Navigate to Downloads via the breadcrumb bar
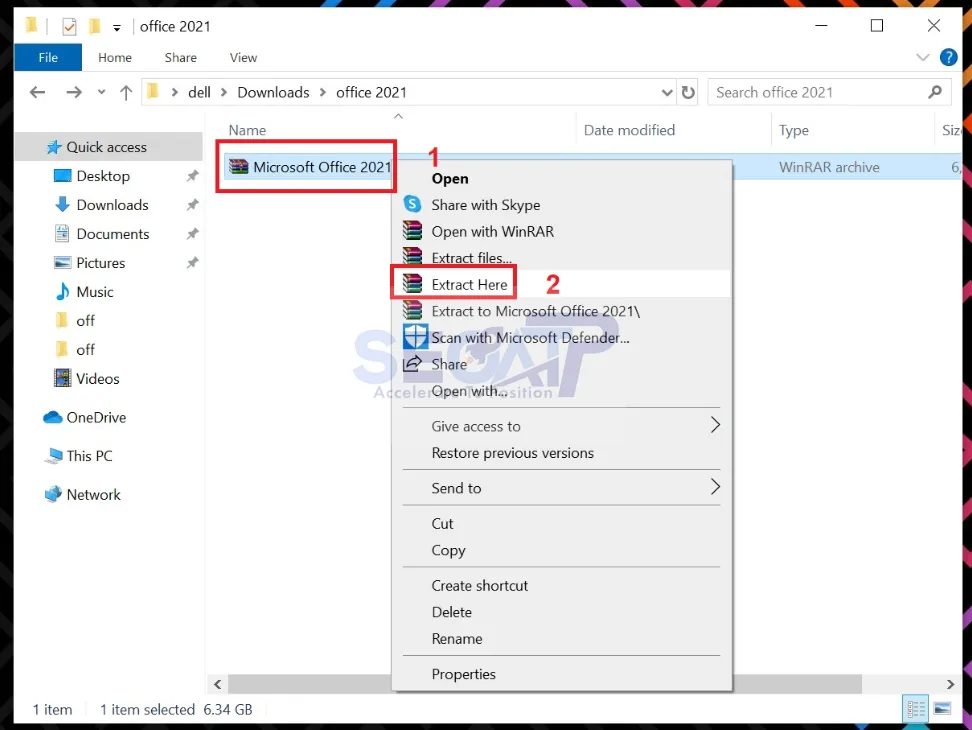Image resolution: width=972 pixels, height=730 pixels. [x=274, y=91]
